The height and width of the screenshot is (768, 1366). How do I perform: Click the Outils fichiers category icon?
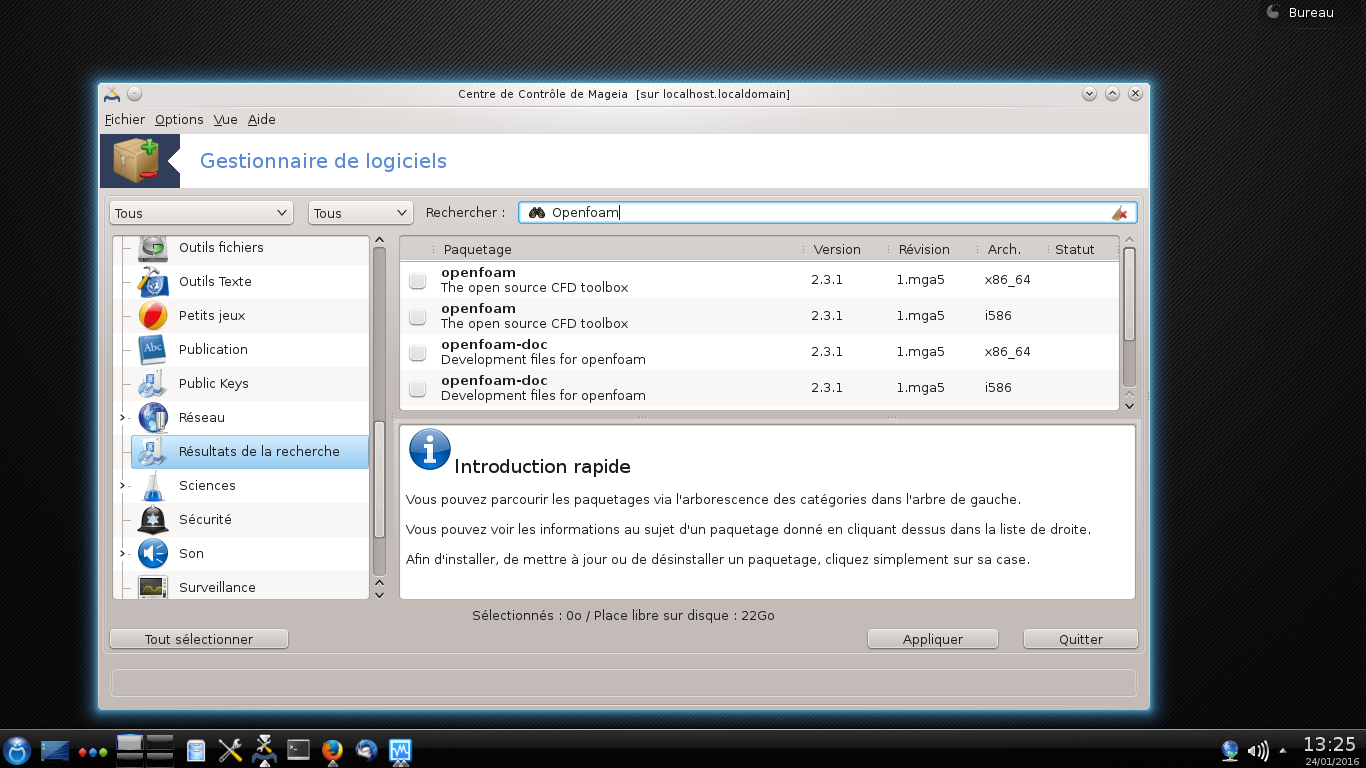(153, 247)
